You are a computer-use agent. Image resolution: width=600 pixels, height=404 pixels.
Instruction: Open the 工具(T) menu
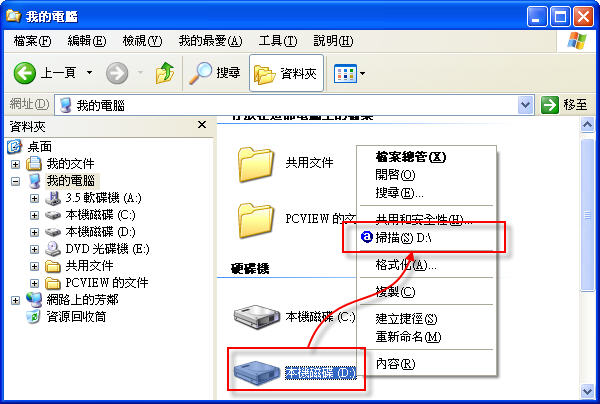(278, 41)
